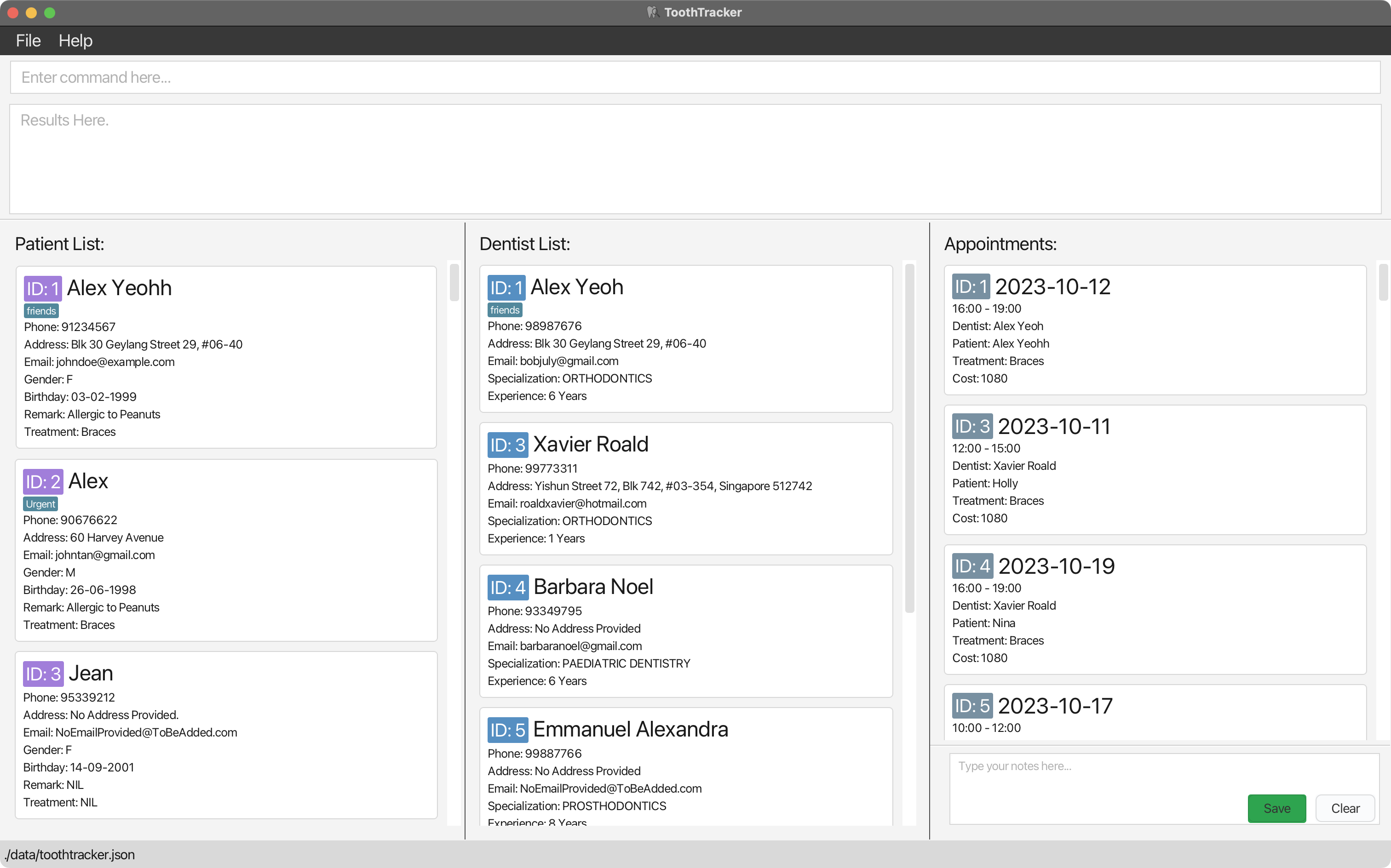This screenshot has width=1391, height=868.
Task: Open the File menu
Action: [x=27, y=40]
